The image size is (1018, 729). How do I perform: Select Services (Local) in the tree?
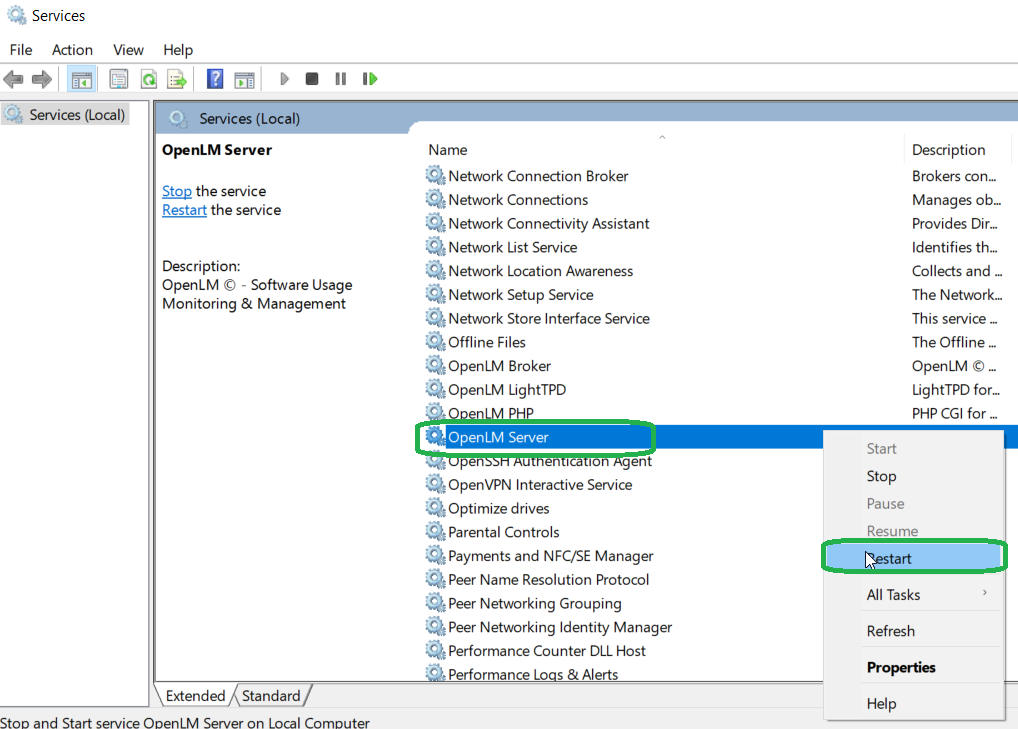point(77,115)
